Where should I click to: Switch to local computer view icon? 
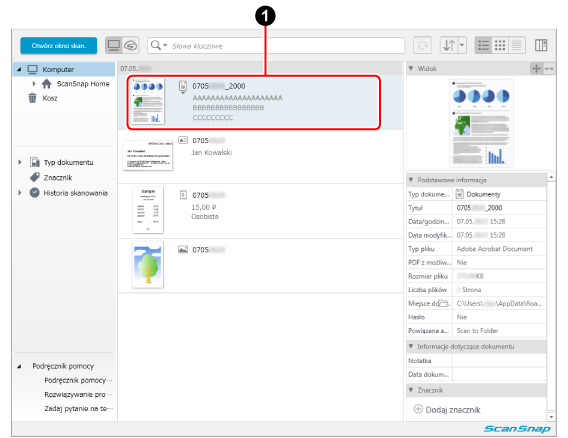tap(114, 46)
